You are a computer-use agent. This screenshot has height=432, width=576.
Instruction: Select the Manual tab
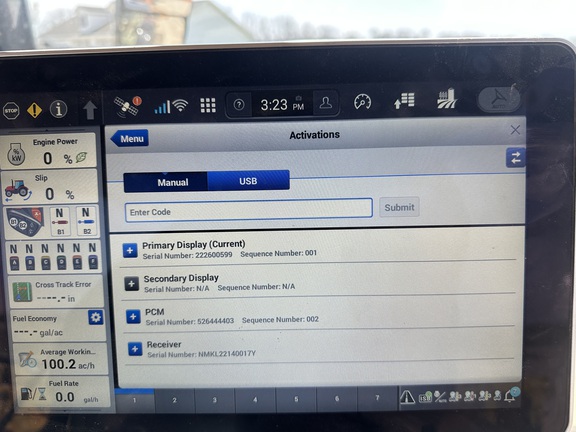166,182
